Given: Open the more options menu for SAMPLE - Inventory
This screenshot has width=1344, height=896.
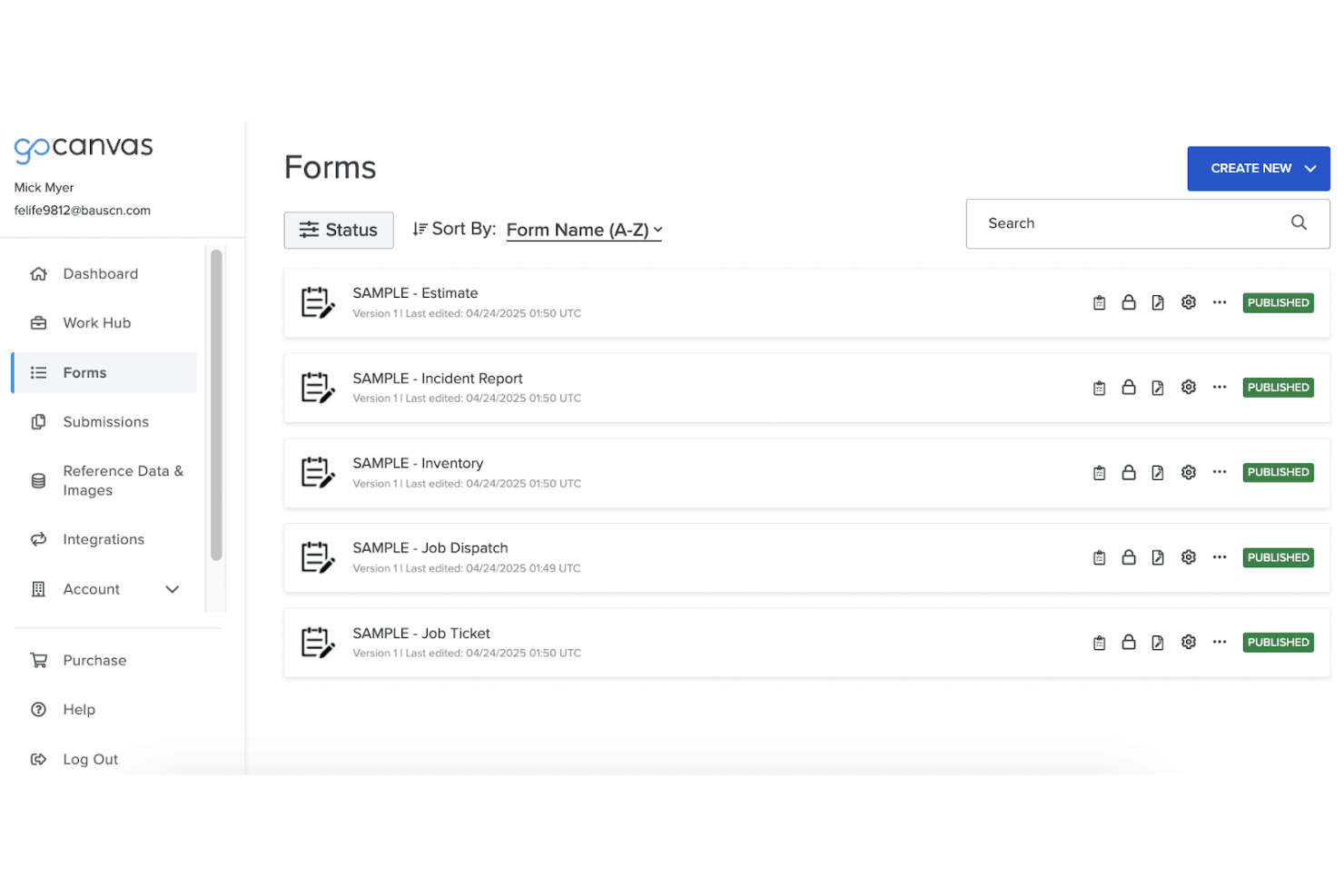Looking at the screenshot, I should 1219,472.
